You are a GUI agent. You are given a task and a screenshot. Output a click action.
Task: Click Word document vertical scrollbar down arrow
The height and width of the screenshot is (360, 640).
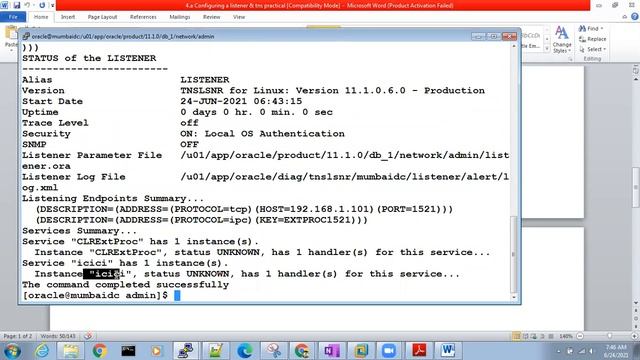(x=636, y=303)
